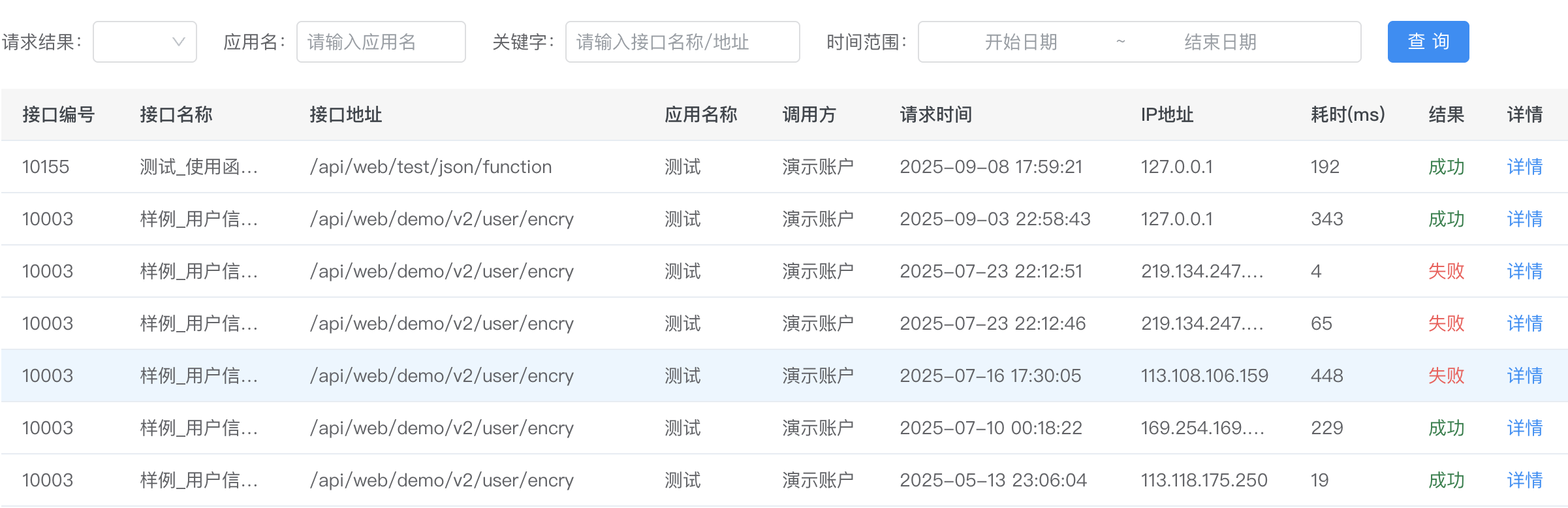Click the 失败 result with 4 ms
The image size is (1568, 508).
1446,271
